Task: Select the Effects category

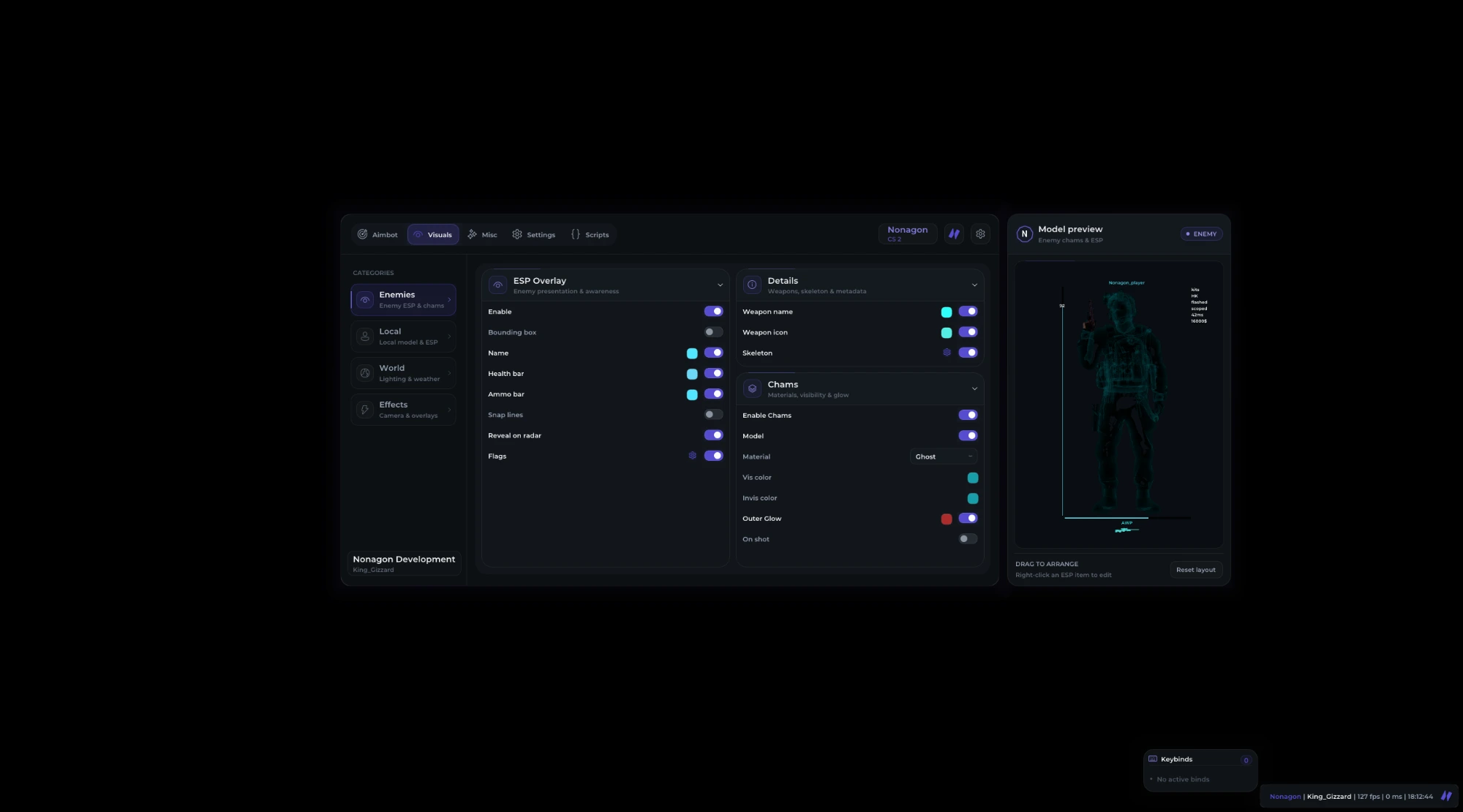Action: point(403,410)
